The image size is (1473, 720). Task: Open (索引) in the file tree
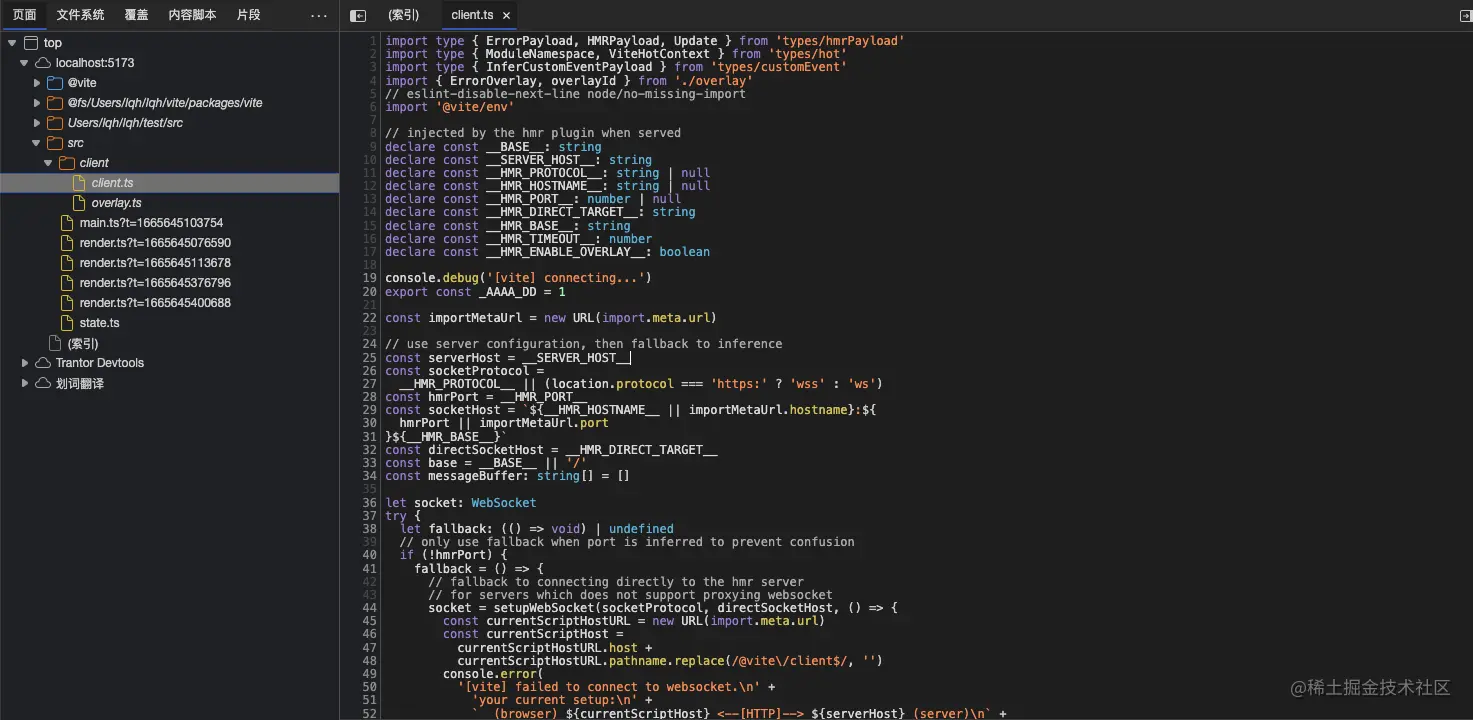83,343
